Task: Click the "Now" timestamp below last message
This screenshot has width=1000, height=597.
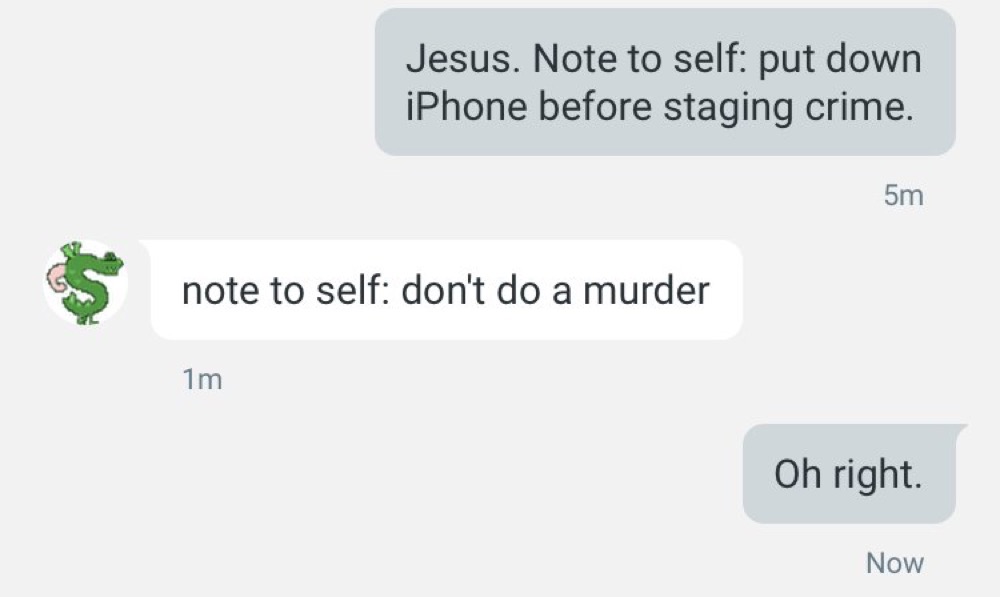Action: point(895,563)
